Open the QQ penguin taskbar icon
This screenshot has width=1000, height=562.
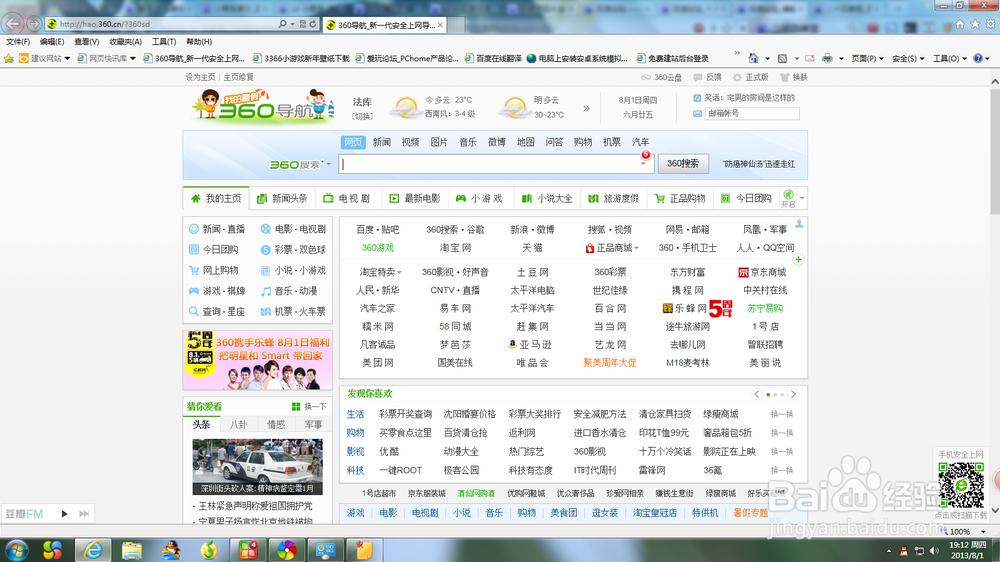tap(170, 550)
